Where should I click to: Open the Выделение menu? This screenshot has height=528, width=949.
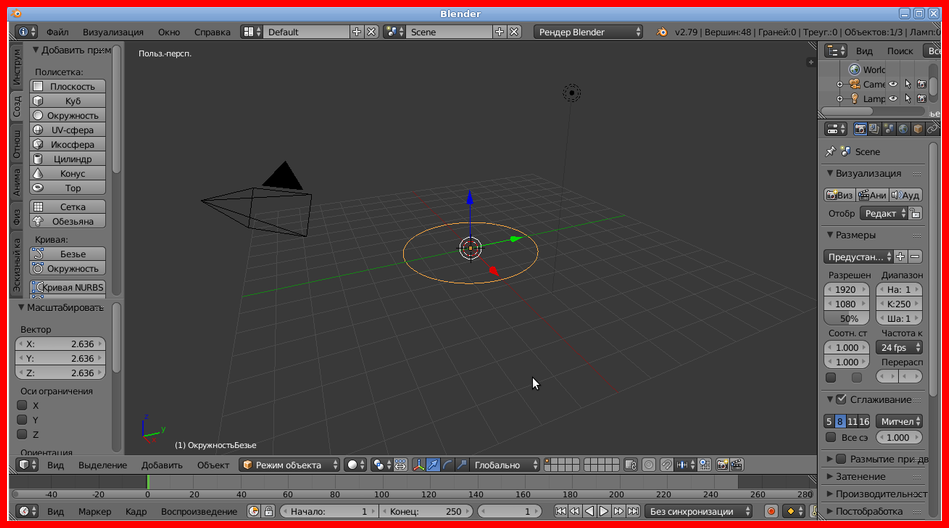(x=102, y=465)
